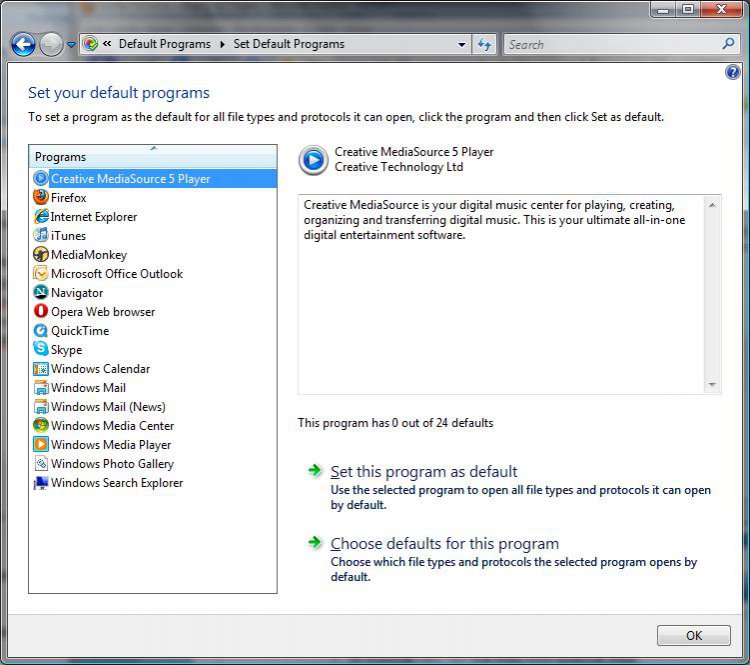
Task: Click the Microsoft Office Outlook icon
Action: (41, 273)
